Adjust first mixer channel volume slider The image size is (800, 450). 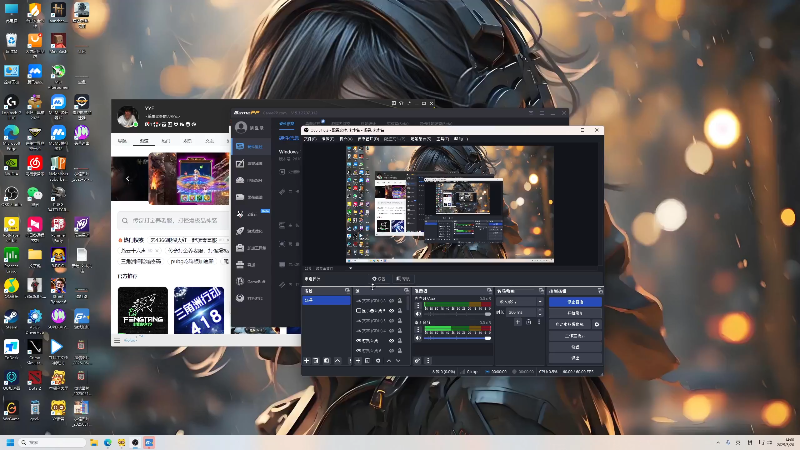(457, 314)
